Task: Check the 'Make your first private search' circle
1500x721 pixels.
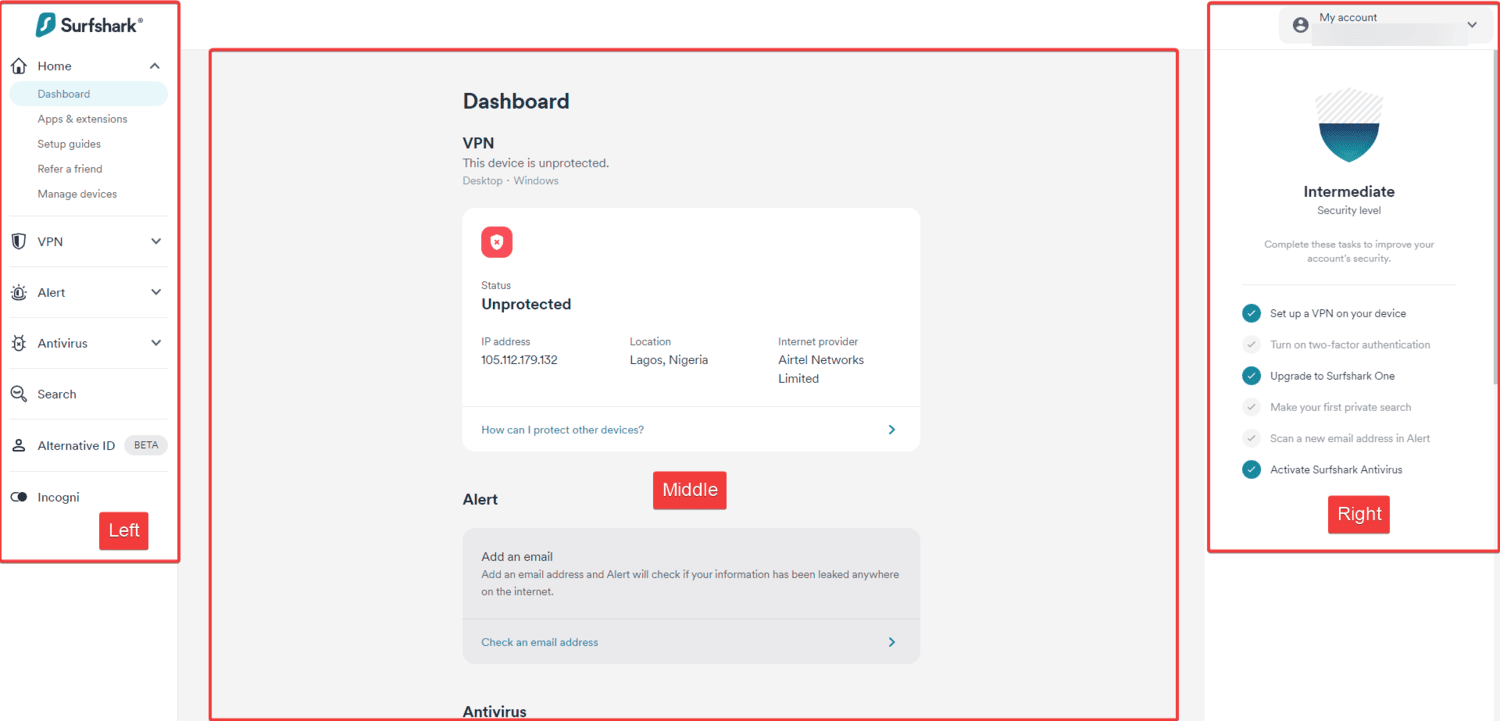Action: coord(1251,407)
